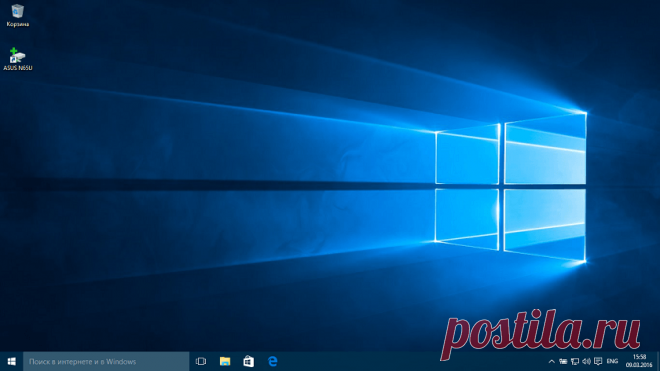Open the volume speaker tray icon

point(586,361)
